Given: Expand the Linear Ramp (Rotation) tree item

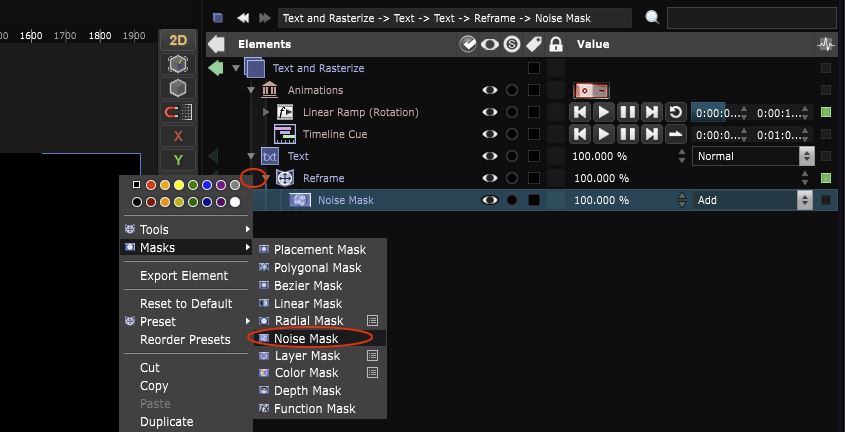Looking at the screenshot, I should click(x=266, y=112).
